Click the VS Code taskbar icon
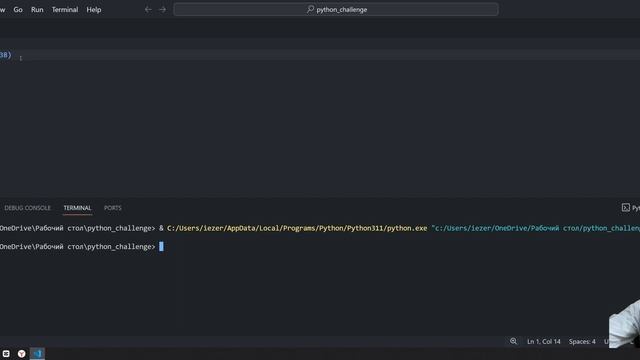 point(37,353)
